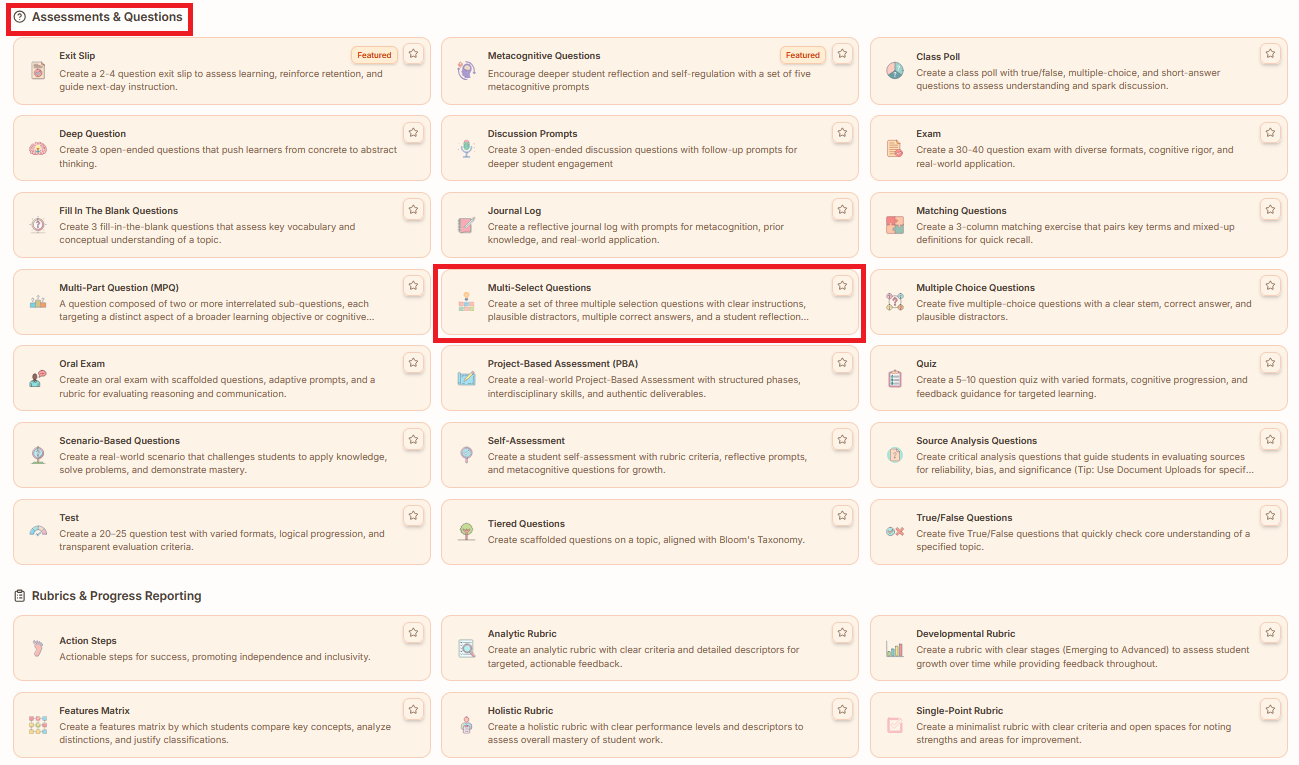
Task: Favorite the Exit Slip tool with star
Action: pos(414,55)
